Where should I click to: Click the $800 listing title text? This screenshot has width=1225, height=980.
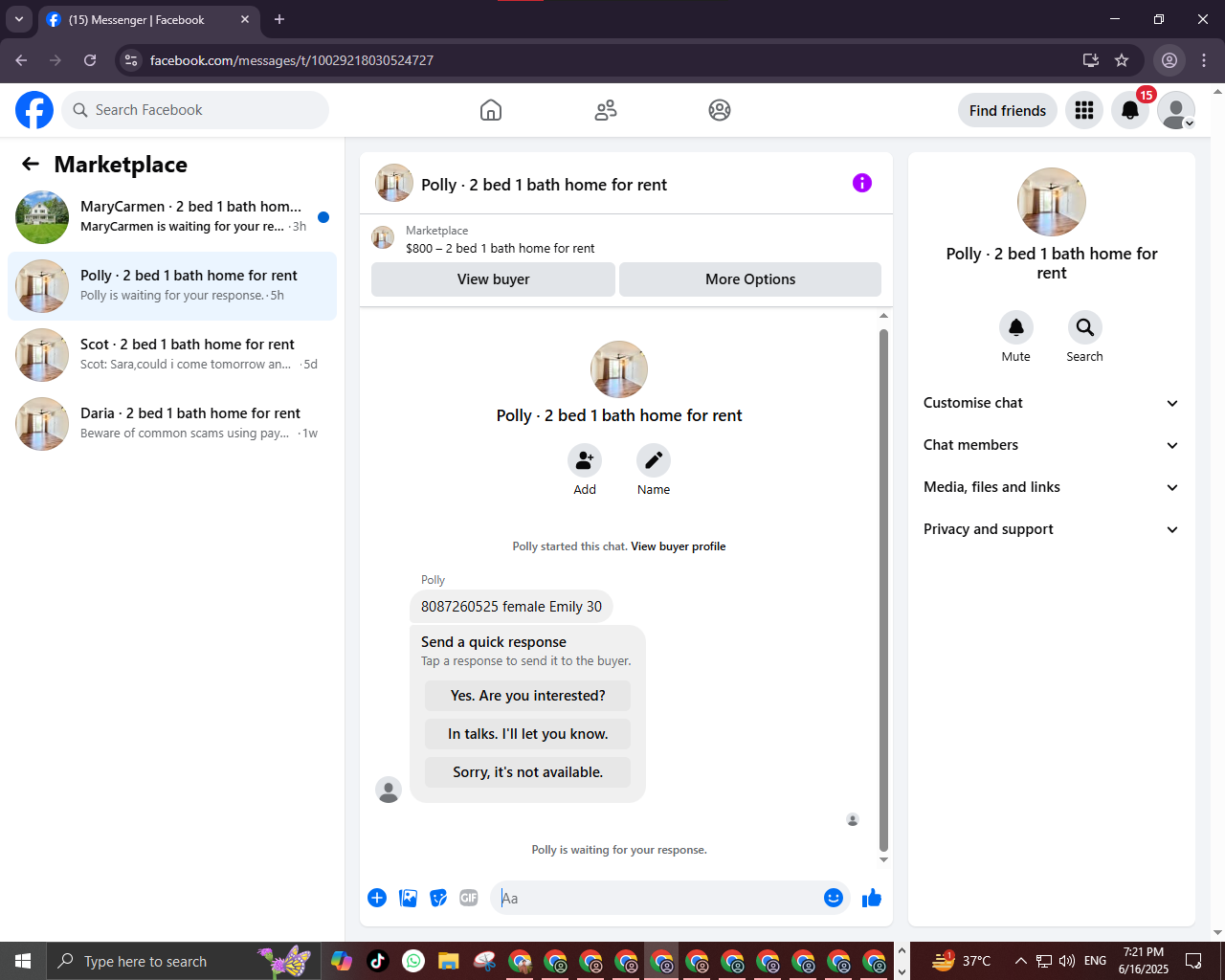tap(501, 248)
